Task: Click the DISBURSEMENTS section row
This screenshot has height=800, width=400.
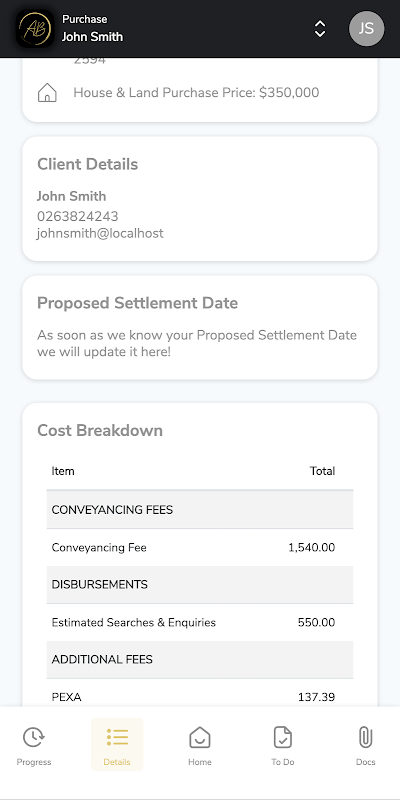Action: [x=200, y=585]
